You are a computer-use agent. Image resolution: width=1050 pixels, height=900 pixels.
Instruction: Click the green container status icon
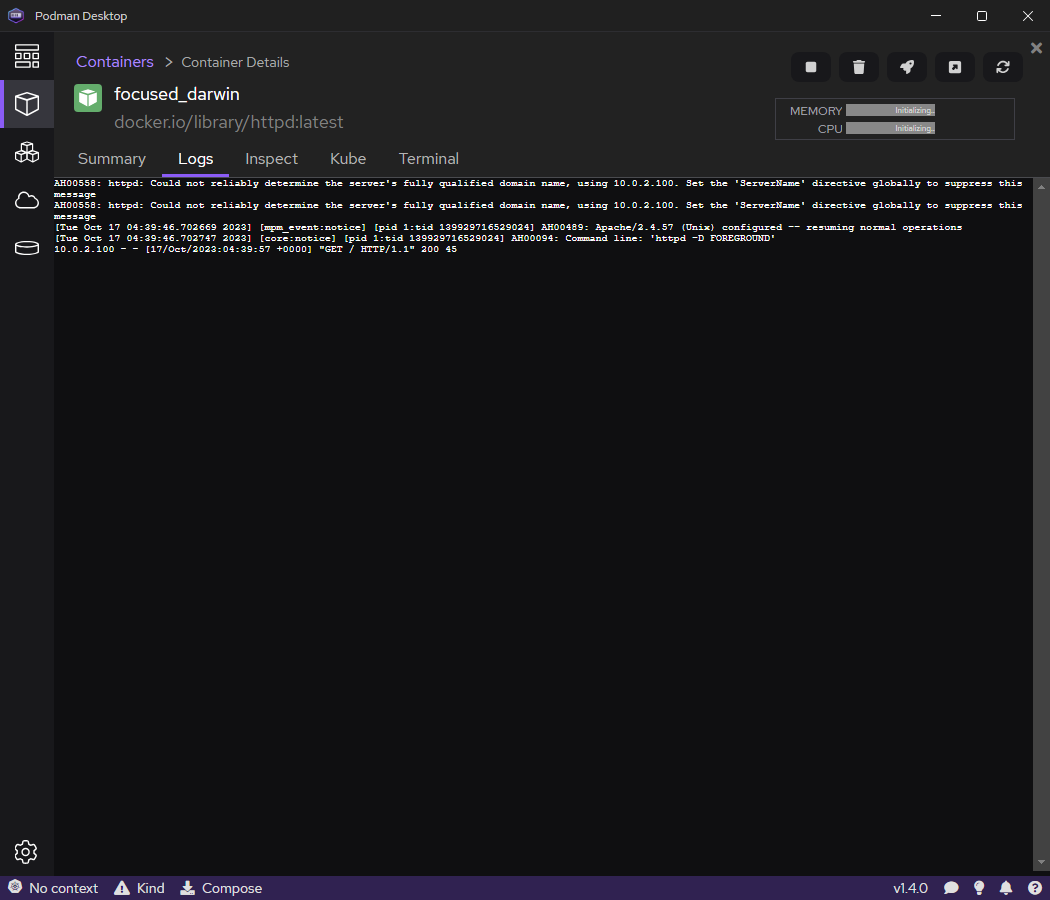pos(88,98)
